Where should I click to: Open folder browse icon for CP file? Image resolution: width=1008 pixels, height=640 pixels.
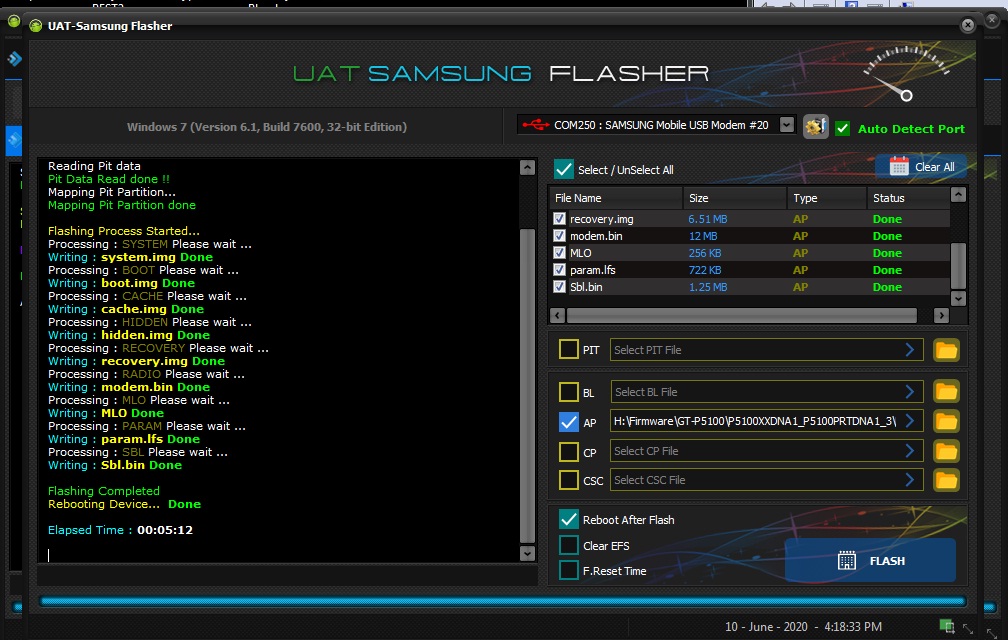946,451
